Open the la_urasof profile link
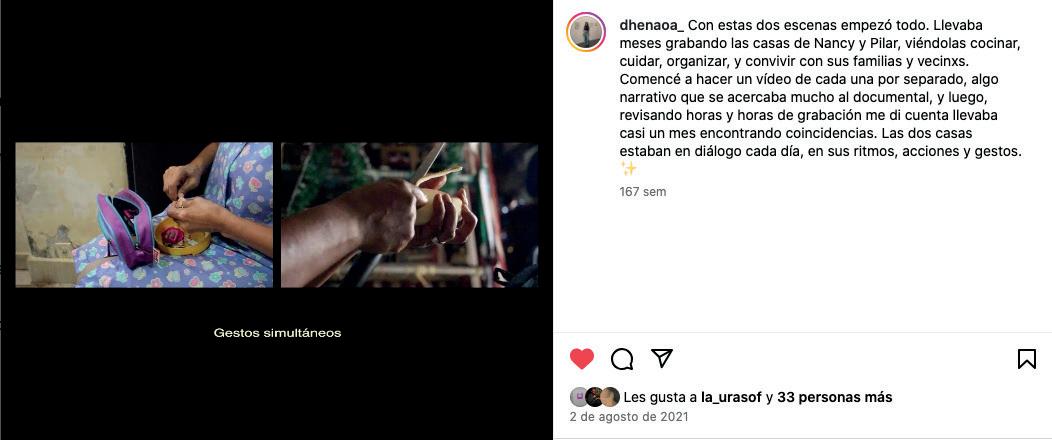Image resolution: width=1052 pixels, height=440 pixels. point(731,397)
